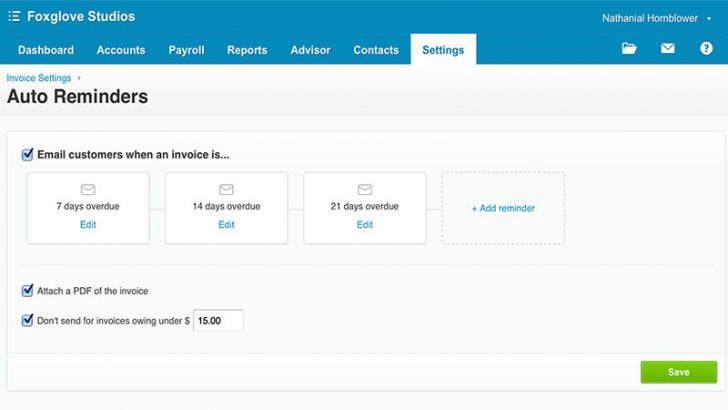Screen dimensions: 728x410
Task: Click the 21 days overdue label
Action: coord(364,206)
